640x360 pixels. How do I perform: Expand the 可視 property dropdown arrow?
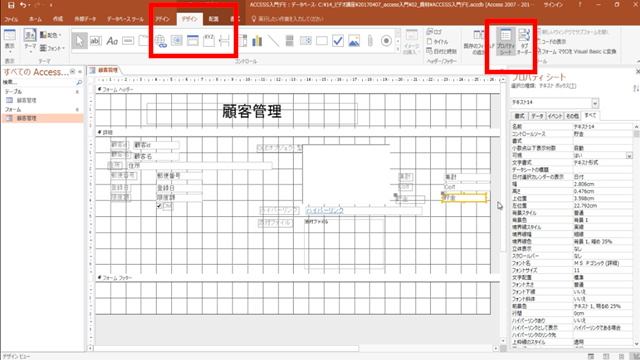[x=629, y=156]
